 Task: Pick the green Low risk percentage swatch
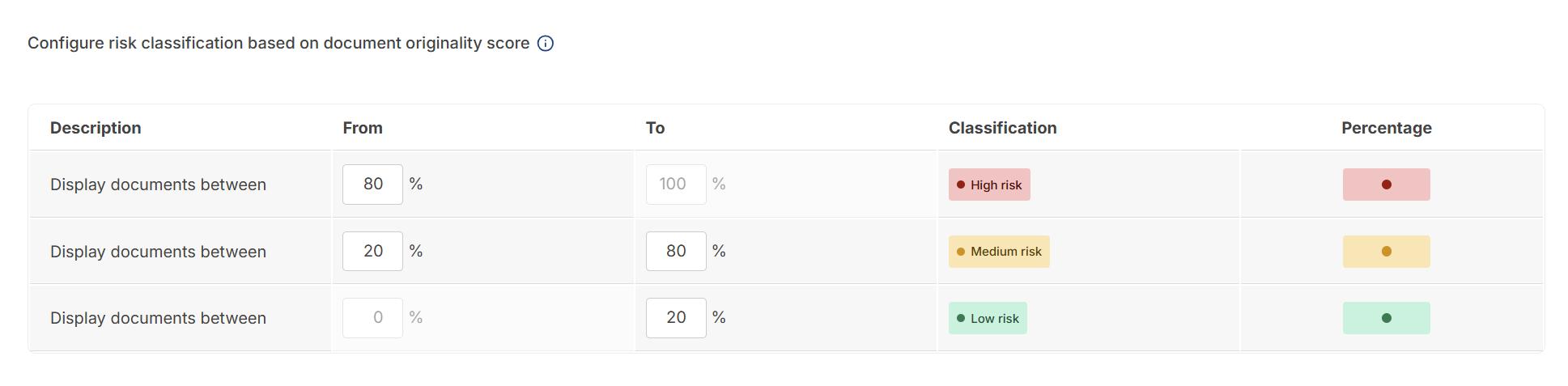click(x=1386, y=318)
